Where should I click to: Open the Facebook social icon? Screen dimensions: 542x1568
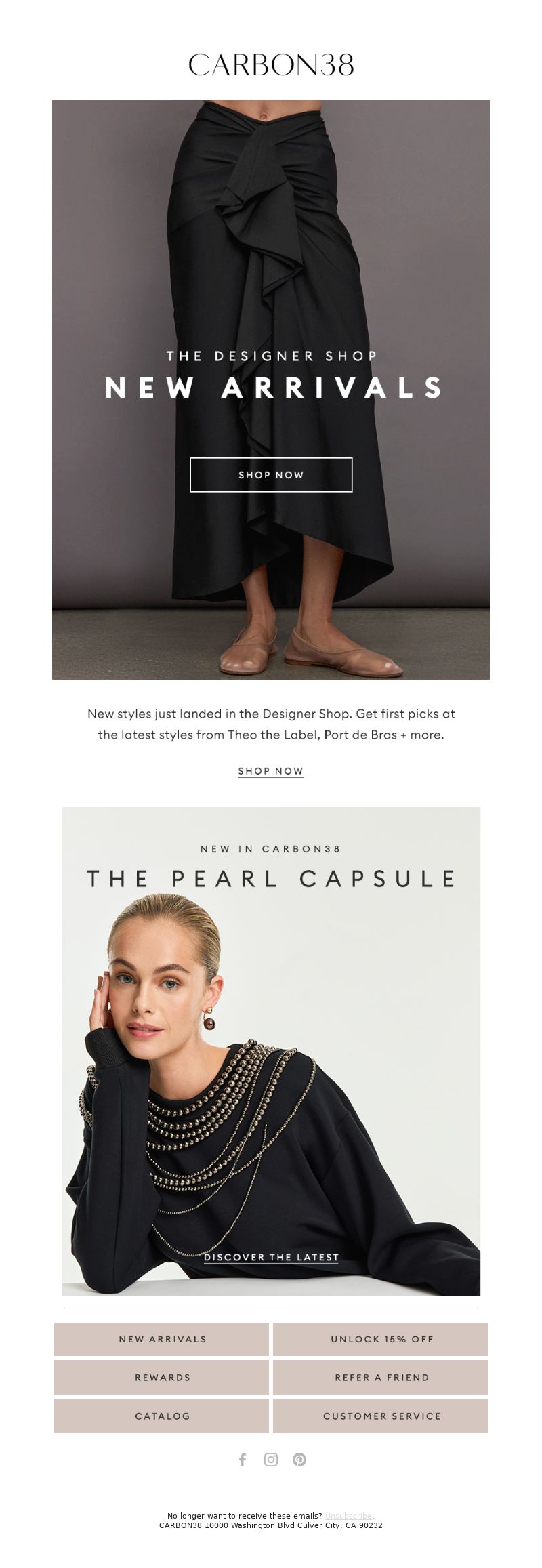[243, 1460]
